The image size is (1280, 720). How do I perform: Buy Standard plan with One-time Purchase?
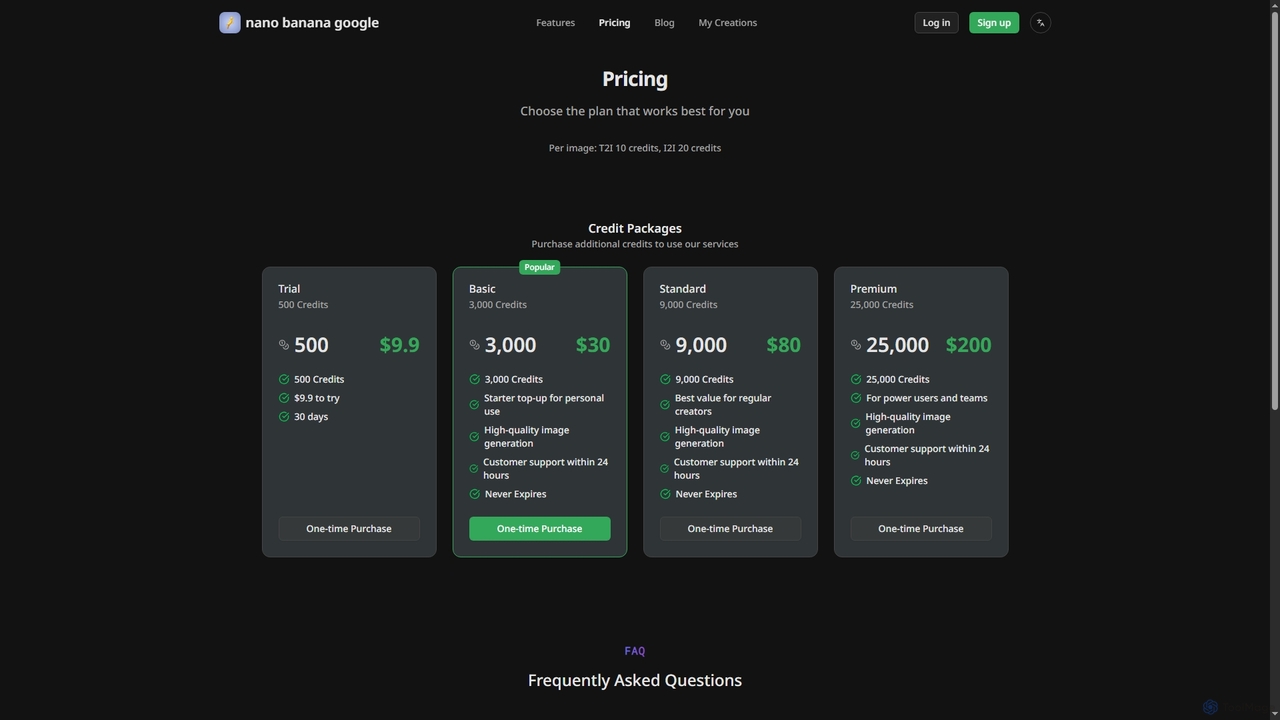click(x=730, y=529)
